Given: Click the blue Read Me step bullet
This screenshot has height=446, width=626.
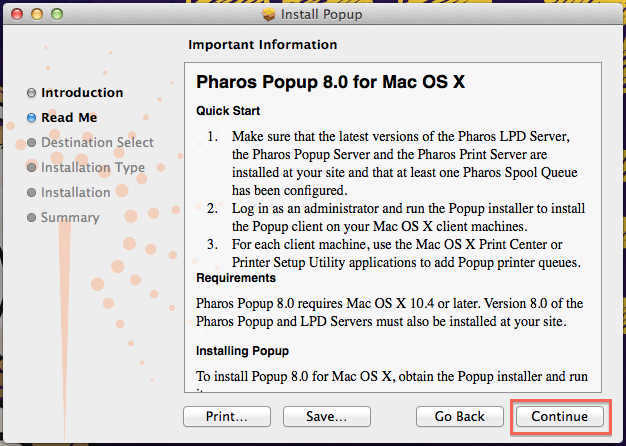Looking at the screenshot, I should [x=31, y=118].
